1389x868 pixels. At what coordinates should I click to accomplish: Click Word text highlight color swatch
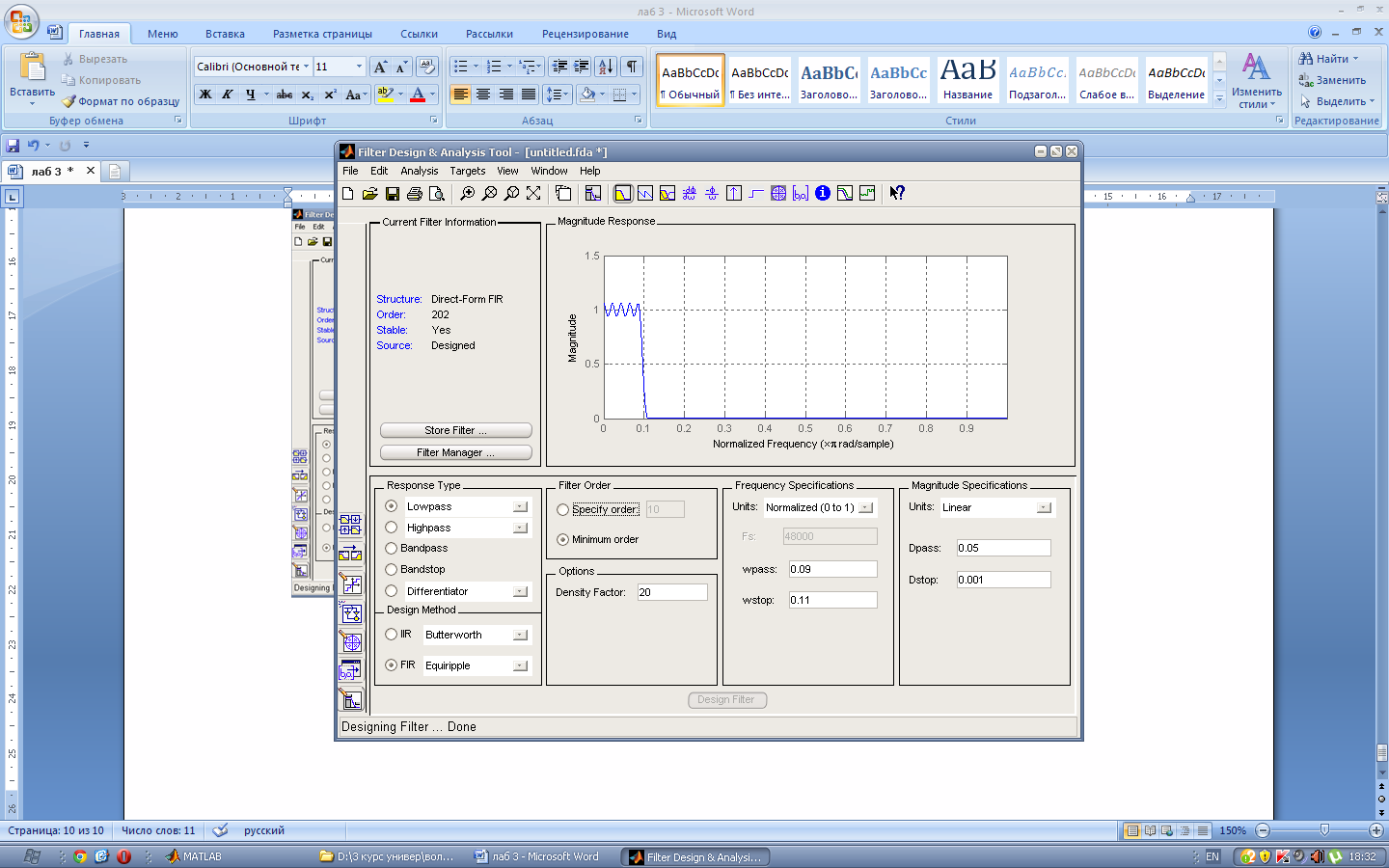tap(385, 95)
